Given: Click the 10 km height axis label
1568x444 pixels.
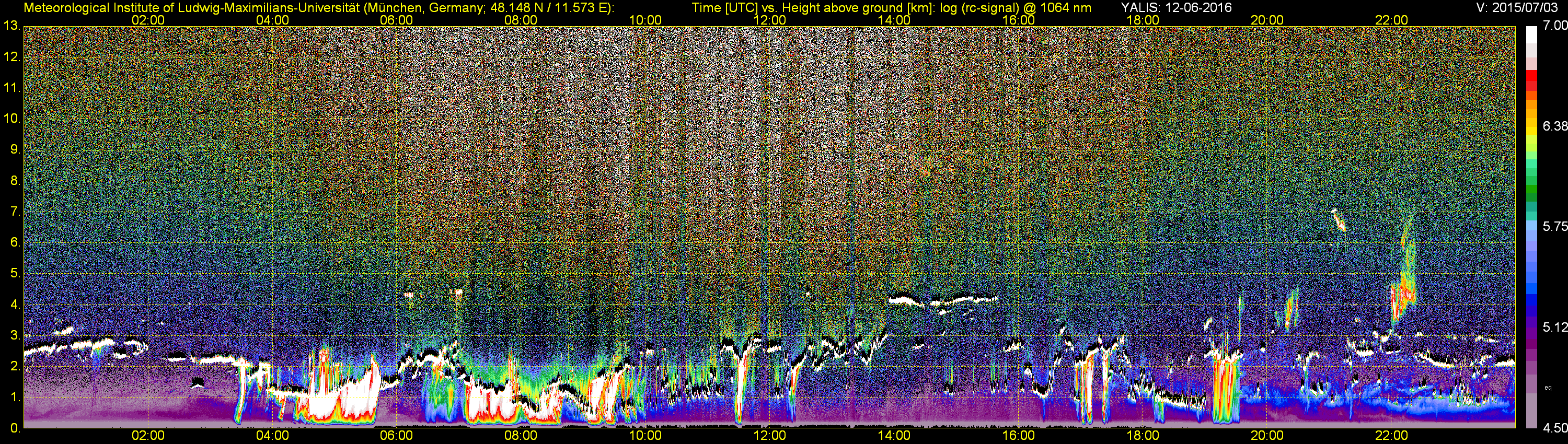Looking at the screenshot, I should (x=11, y=119).
